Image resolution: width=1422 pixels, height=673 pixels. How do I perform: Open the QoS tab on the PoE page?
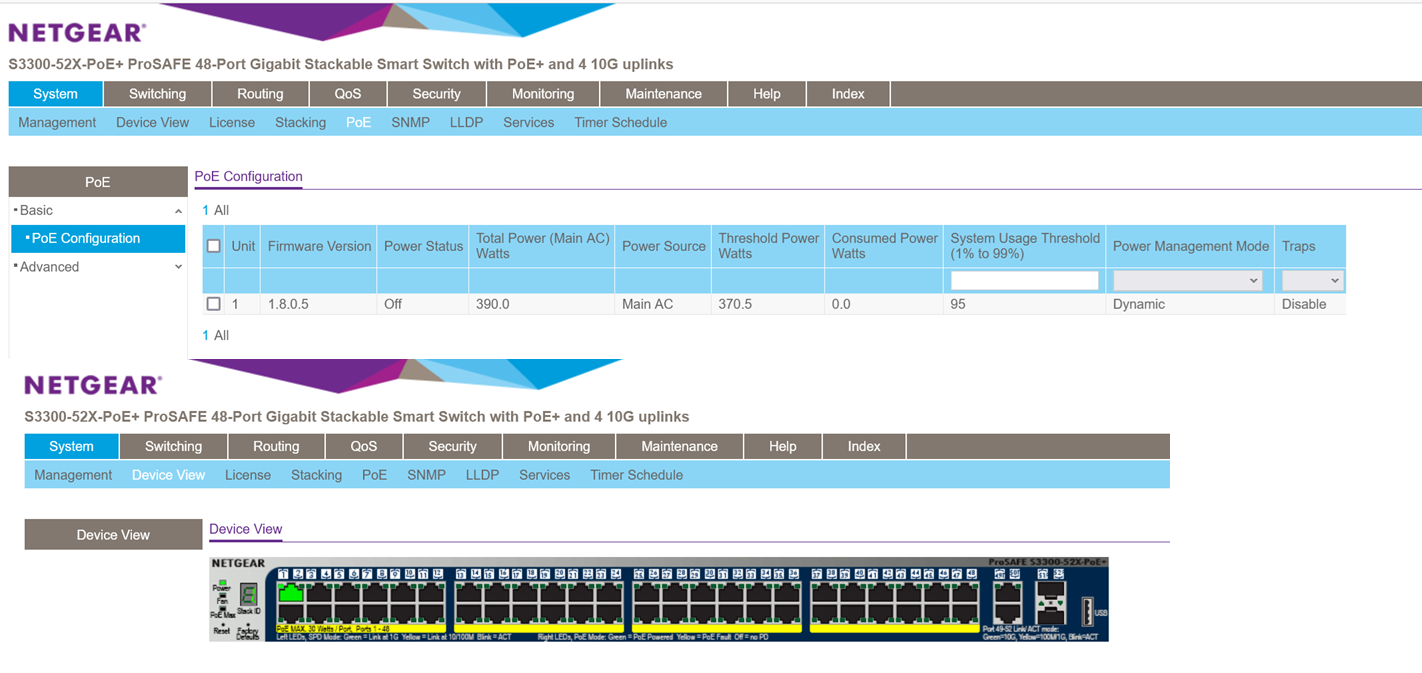pyautogui.click(x=348, y=94)
